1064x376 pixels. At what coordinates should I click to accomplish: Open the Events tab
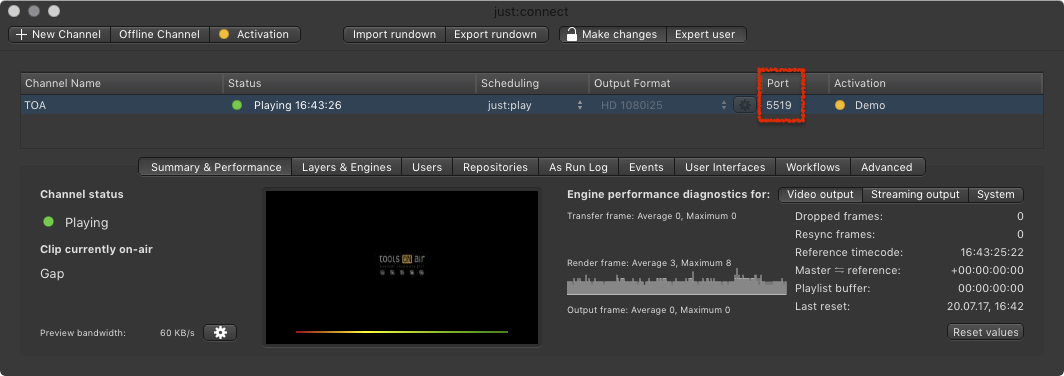click(646, 167)
